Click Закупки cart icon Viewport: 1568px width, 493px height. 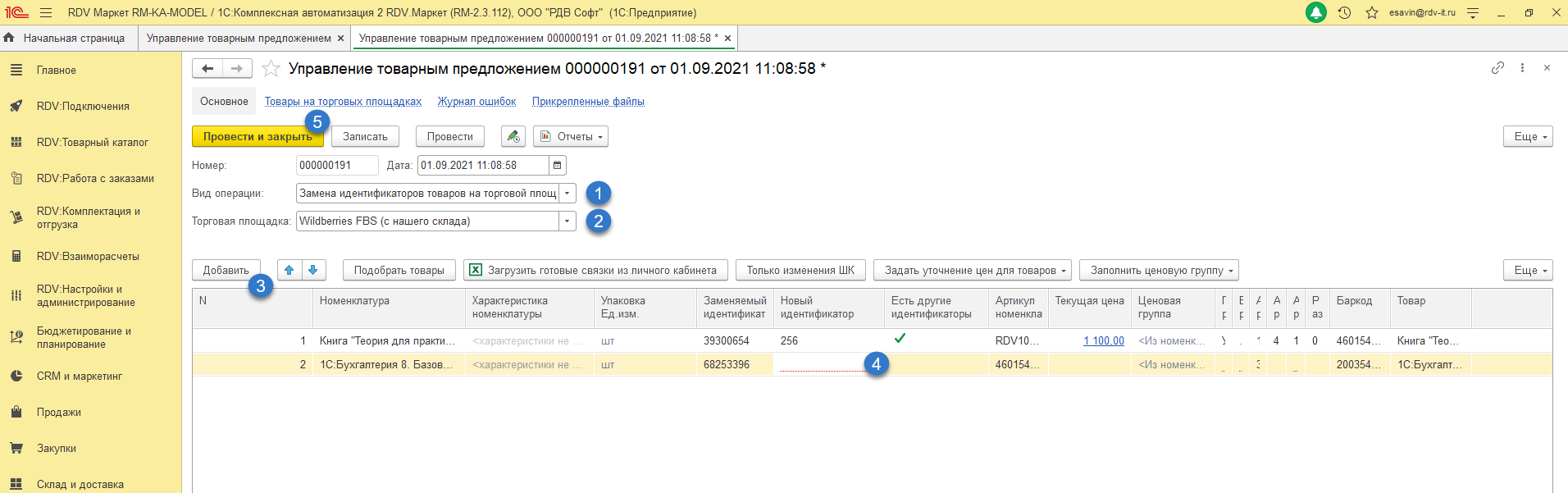click(x=16, y=448)
